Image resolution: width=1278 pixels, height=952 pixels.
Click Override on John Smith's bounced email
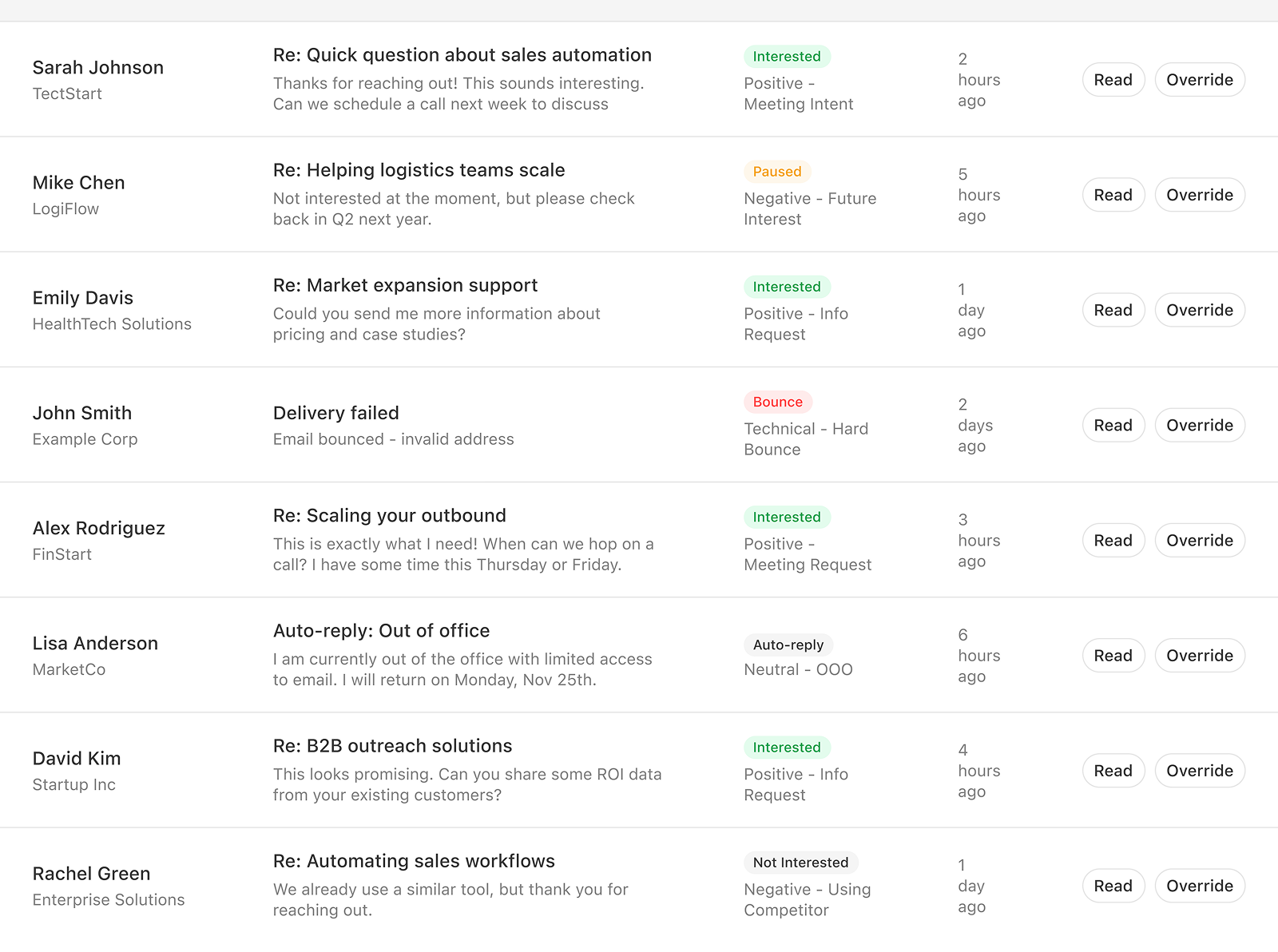coord(1200,425)
